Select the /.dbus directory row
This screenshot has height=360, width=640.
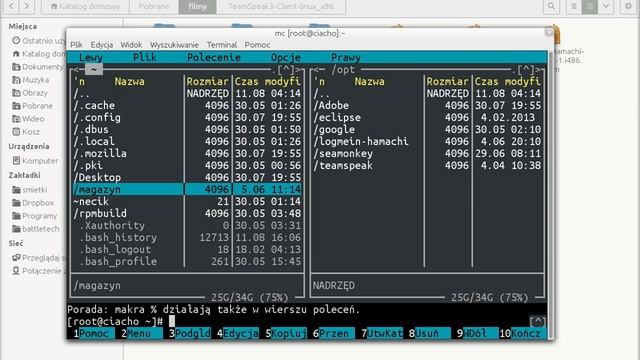coord(187,129)
